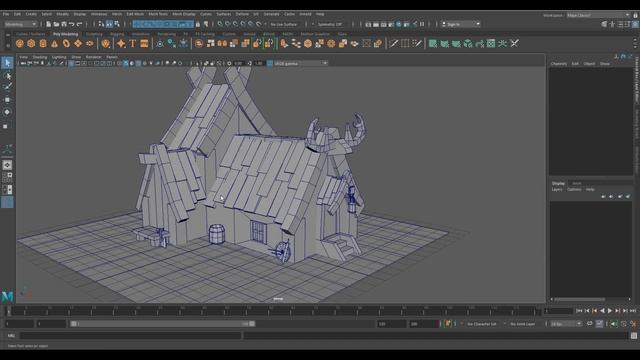This screenshot has width=640, height=360.
Task: Play the animation backwards
Action: [x=602, y=311]
